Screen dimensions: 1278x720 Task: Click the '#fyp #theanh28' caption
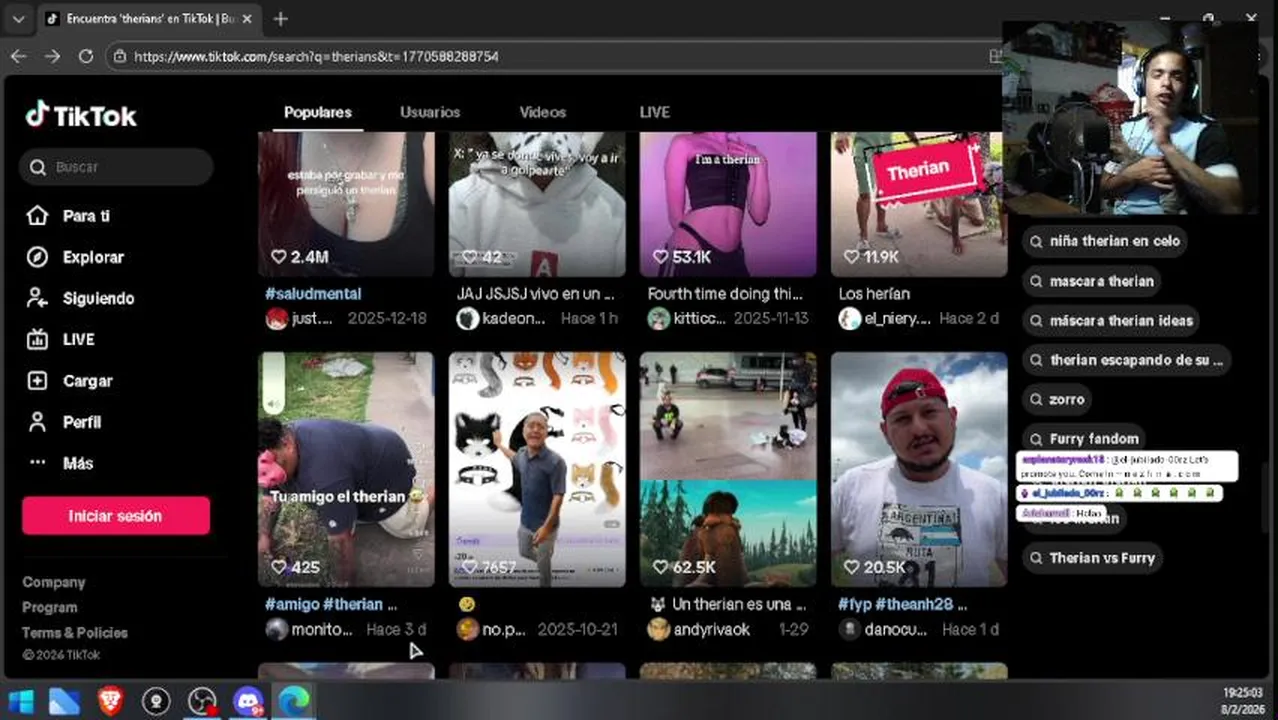click(902, 604)
